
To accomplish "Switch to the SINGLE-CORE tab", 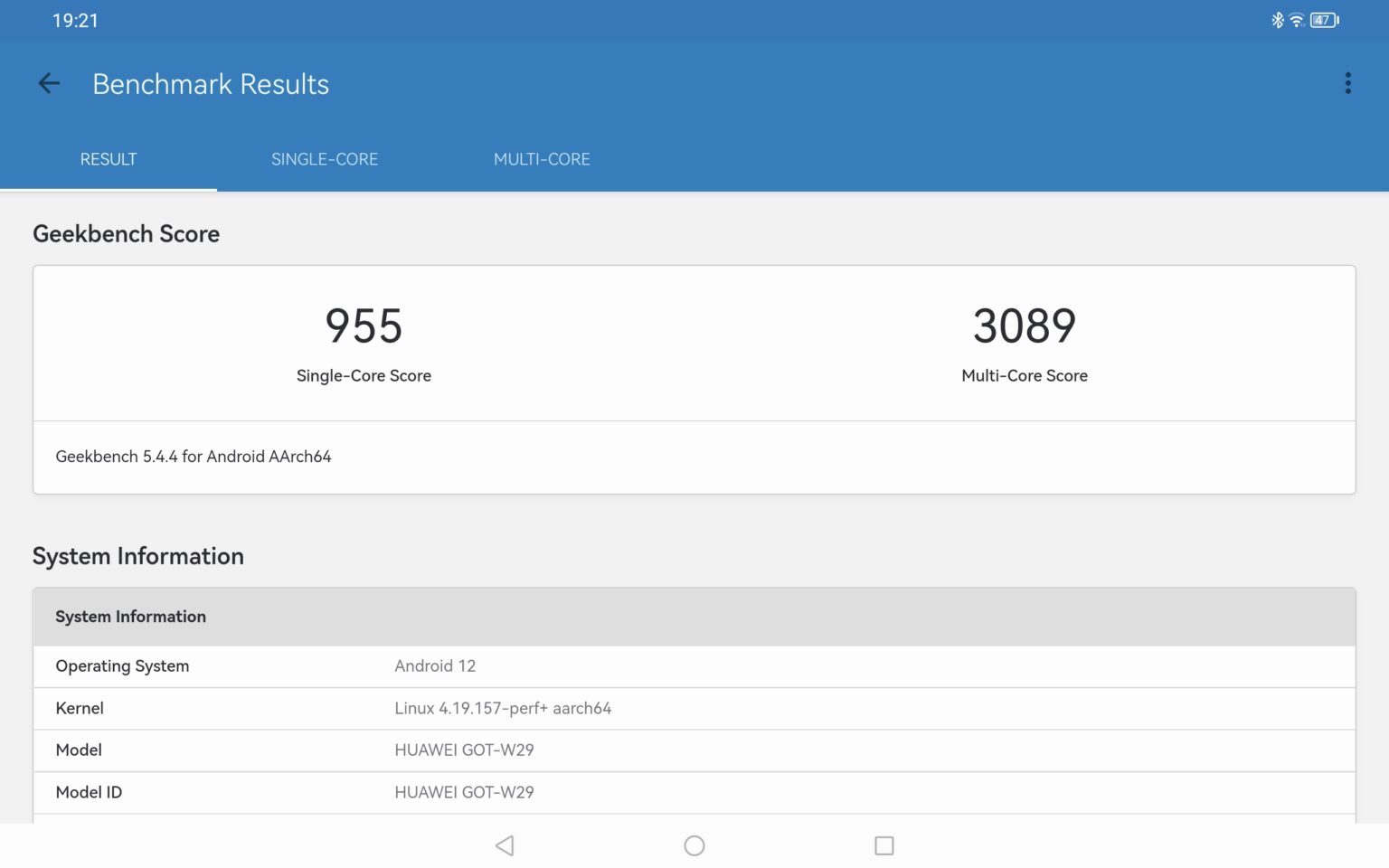I will pyautogui.click(x=325, y=159).
